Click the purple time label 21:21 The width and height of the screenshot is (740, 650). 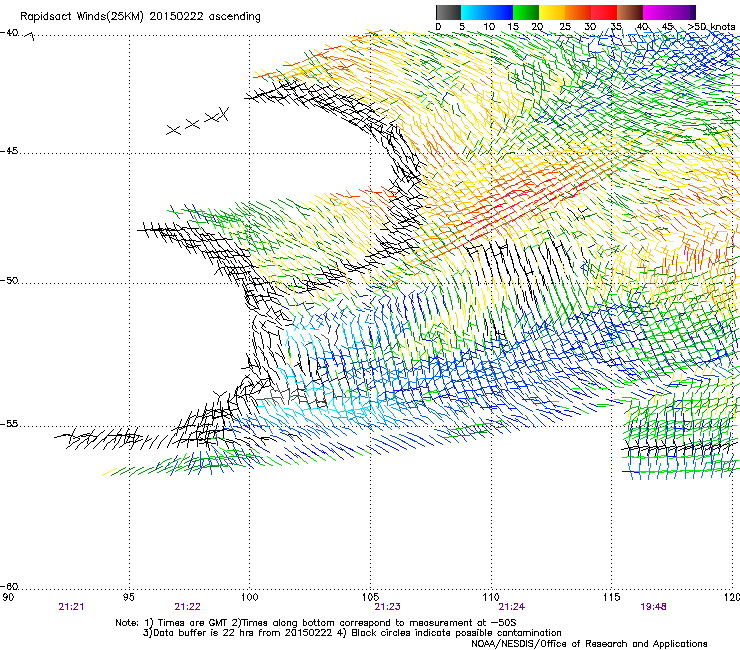(71, 607)
